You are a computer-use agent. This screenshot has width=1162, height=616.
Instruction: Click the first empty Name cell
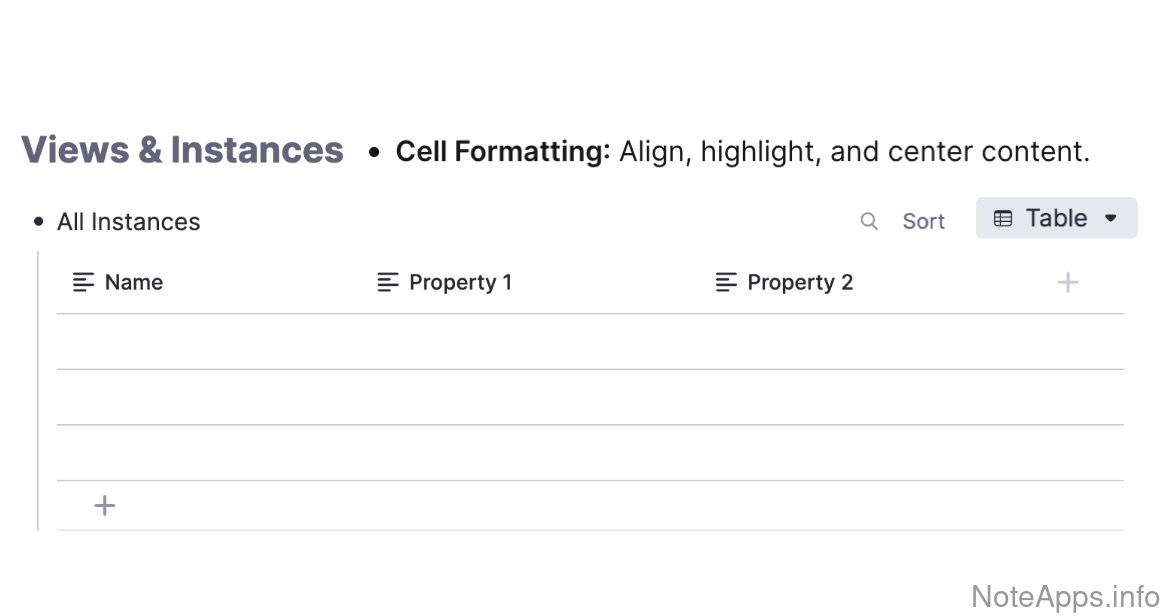click(210, 342)
